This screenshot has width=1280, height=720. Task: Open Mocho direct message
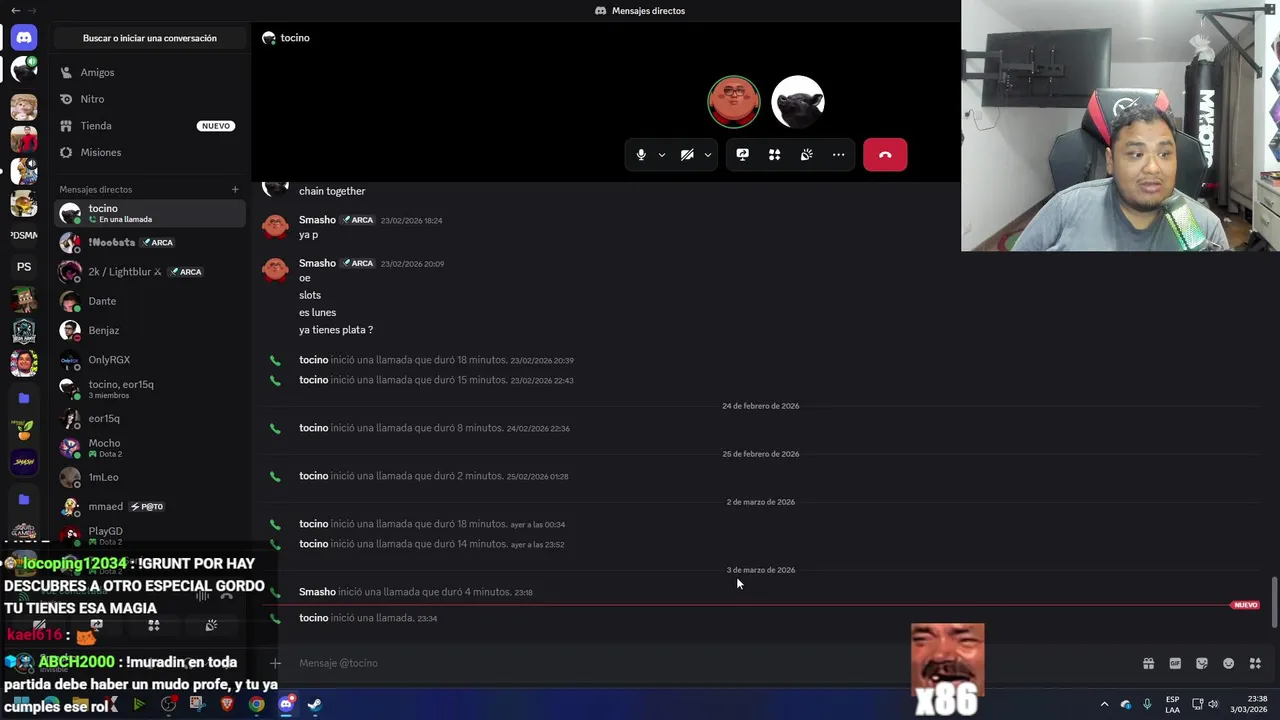[x=150, y=448]
